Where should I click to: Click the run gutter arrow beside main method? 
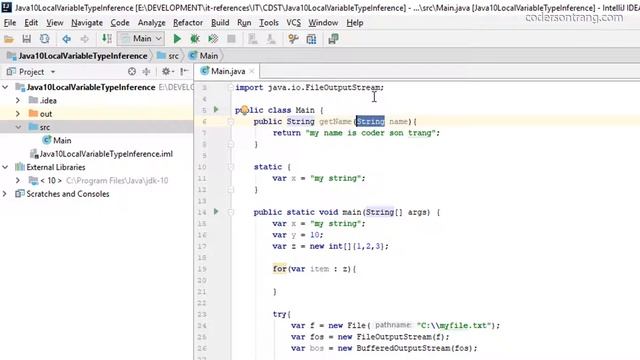pos(216,211)
